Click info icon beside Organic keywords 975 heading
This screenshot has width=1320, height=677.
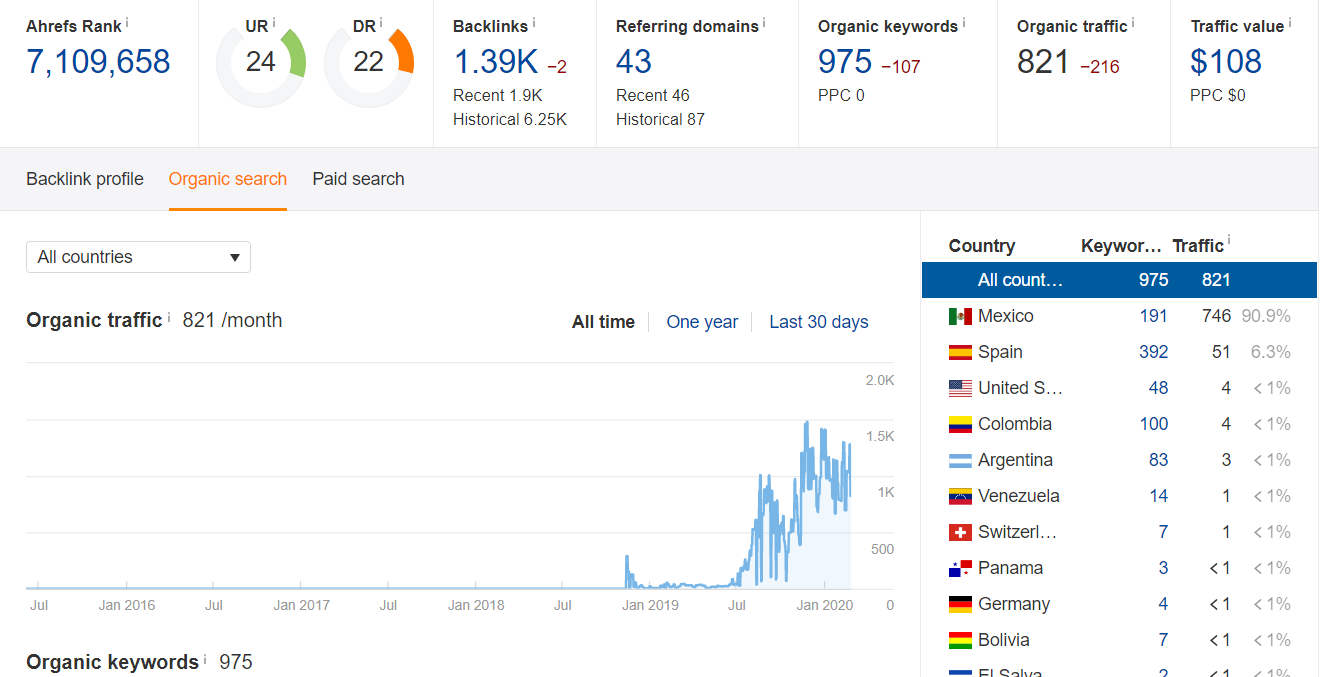tap(205, 659)
